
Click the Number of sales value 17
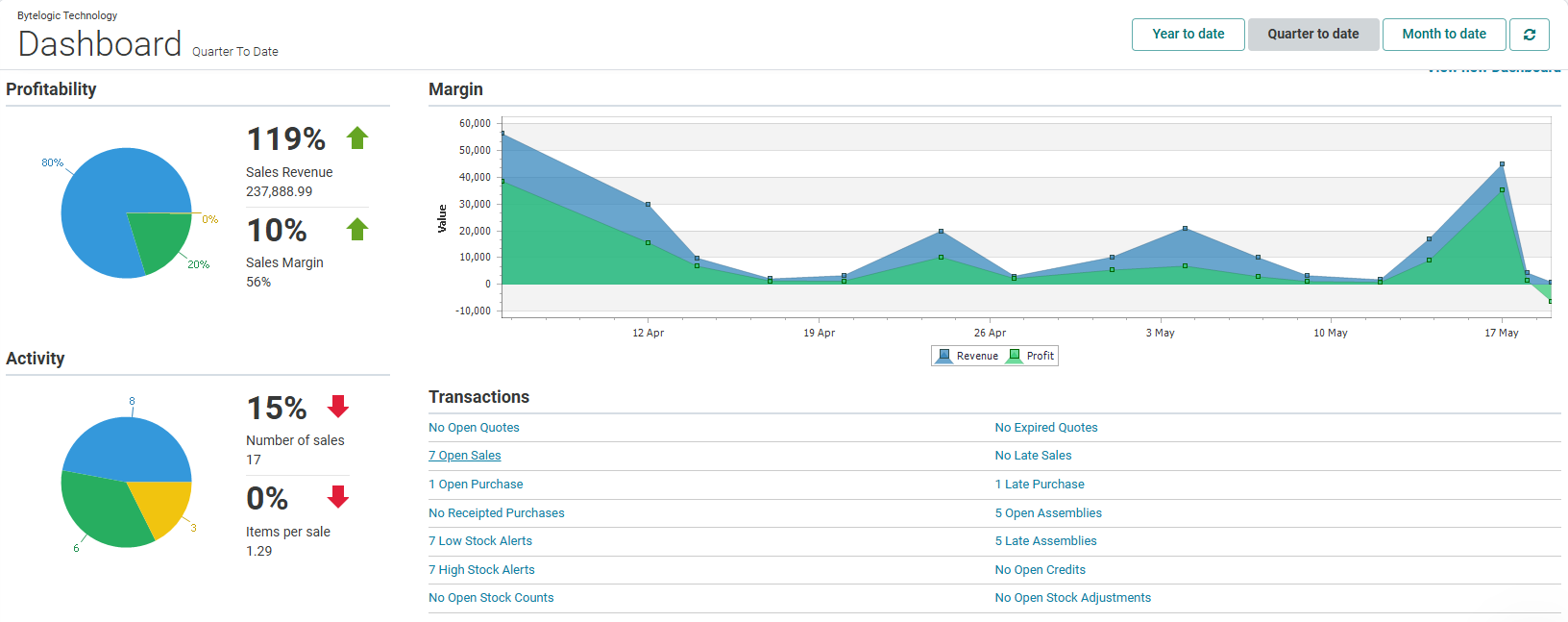(254, 460)
